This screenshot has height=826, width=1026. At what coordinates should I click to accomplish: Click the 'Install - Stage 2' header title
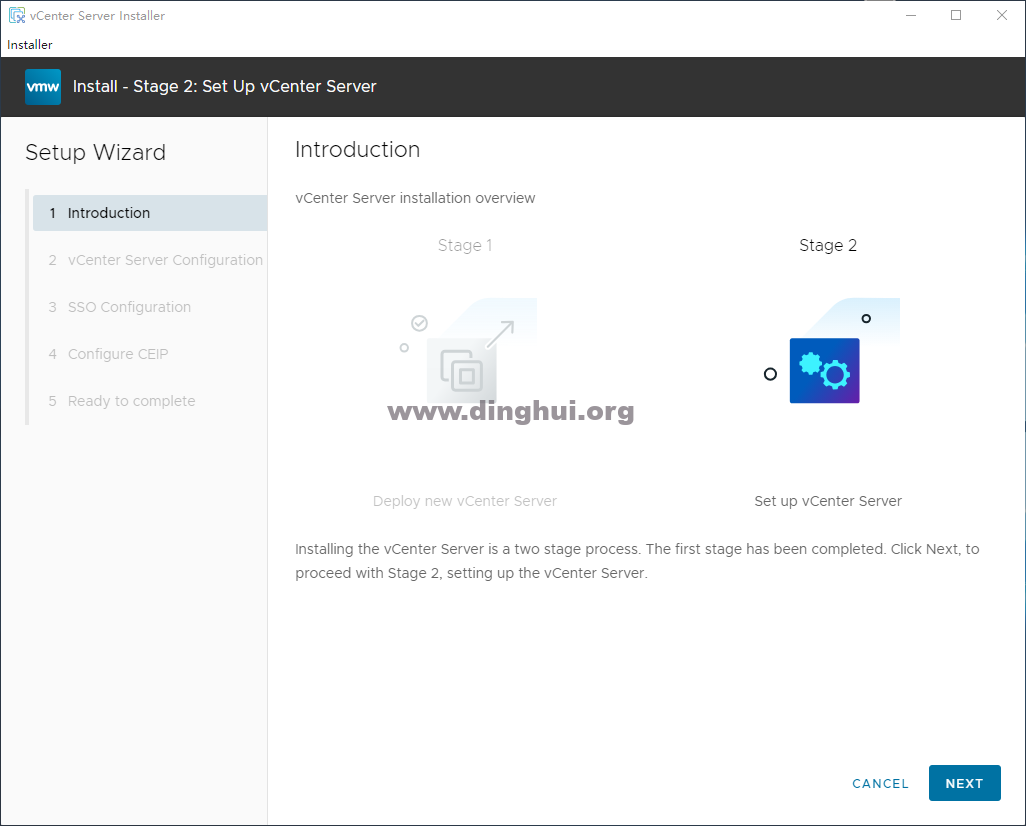click(x=224, y=86)
